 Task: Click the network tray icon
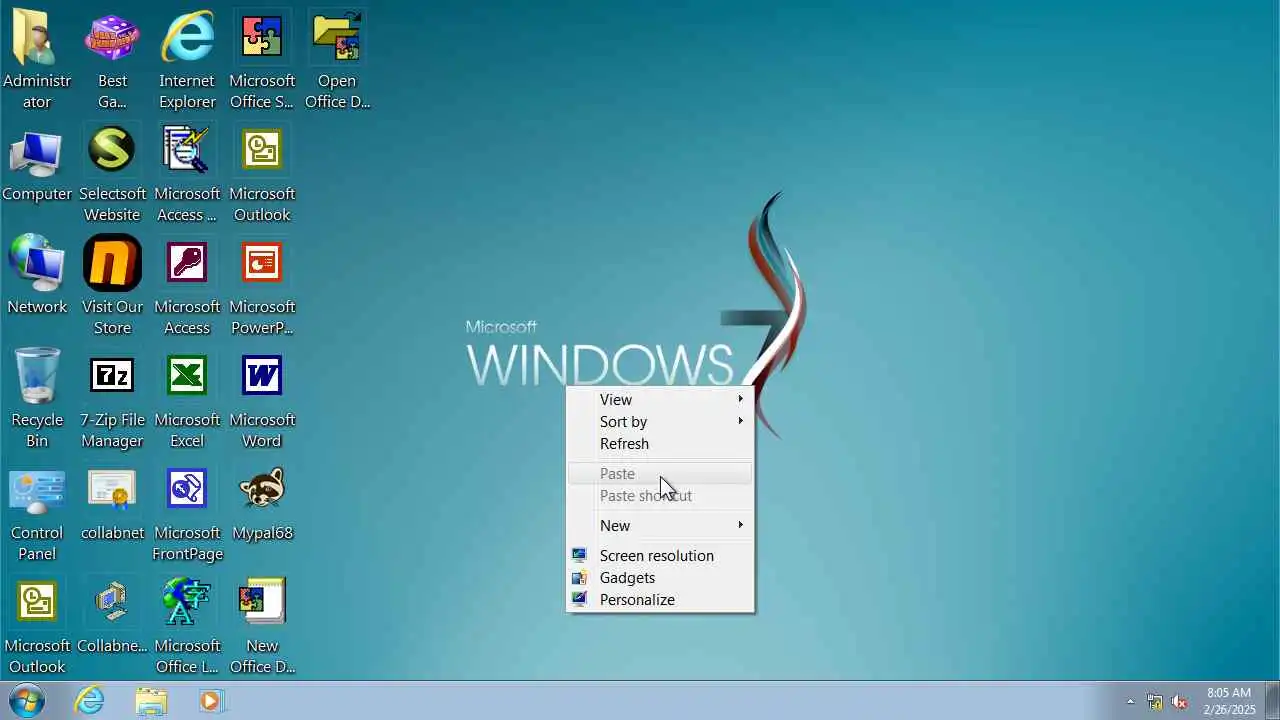click(x=1155, y=702)
